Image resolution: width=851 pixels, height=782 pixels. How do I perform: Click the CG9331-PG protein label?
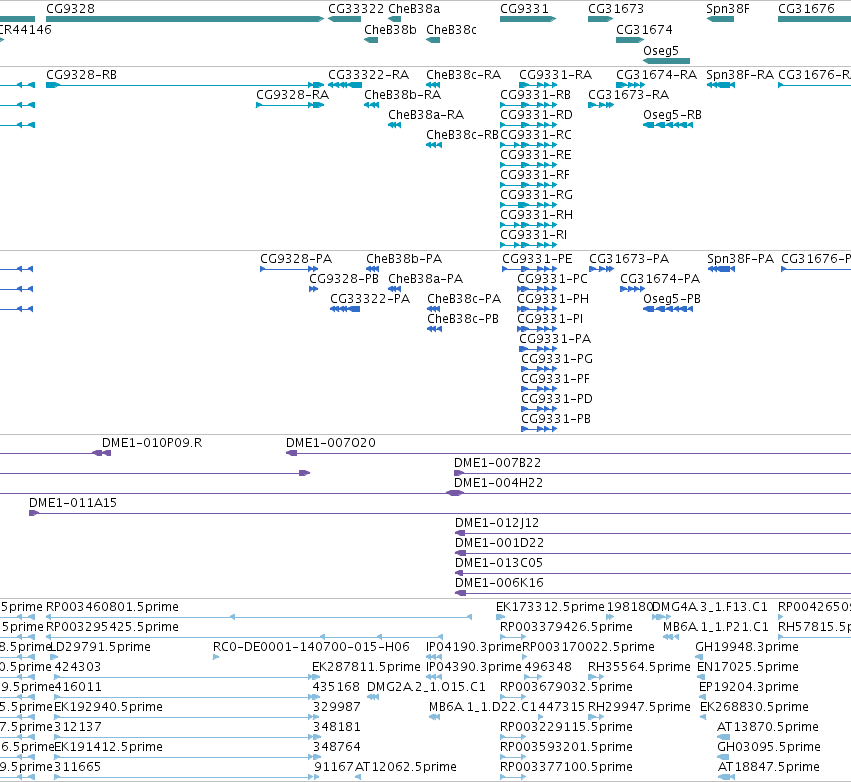(557, 359)
